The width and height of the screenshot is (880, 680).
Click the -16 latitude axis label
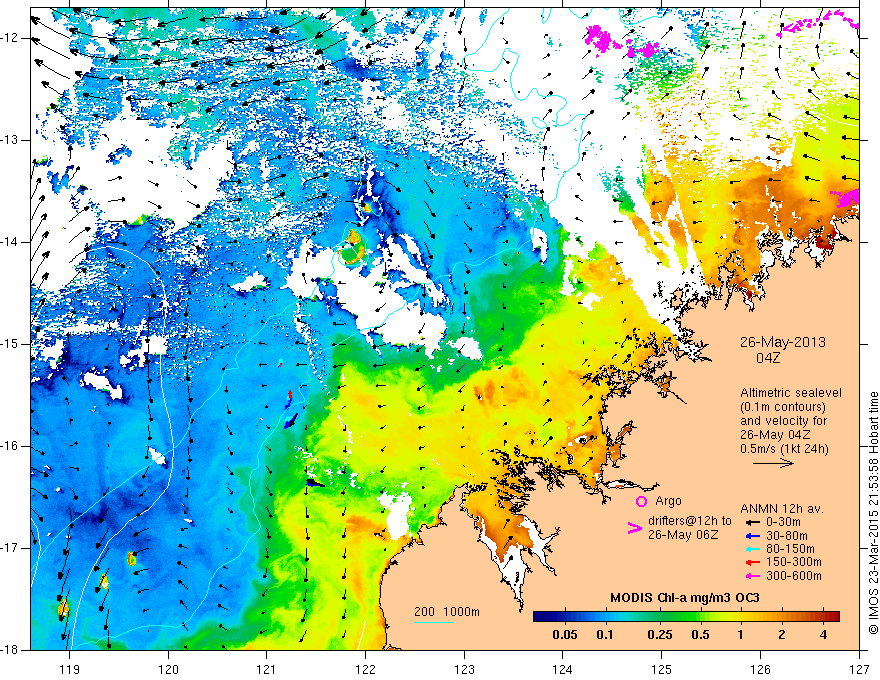(10, 446)
